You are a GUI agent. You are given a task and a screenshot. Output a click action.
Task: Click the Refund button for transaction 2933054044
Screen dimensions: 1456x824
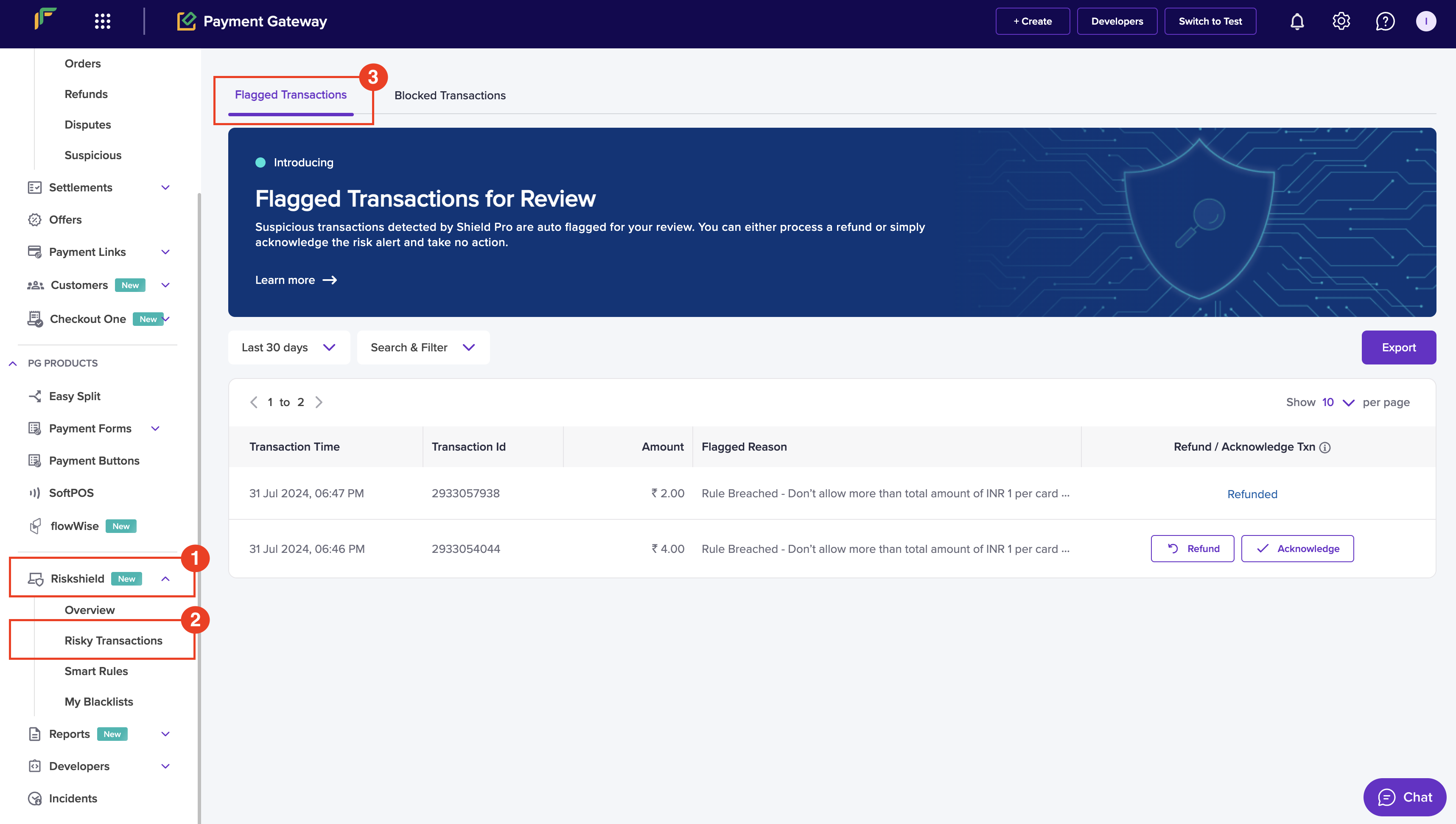(x=1193, y=548)
